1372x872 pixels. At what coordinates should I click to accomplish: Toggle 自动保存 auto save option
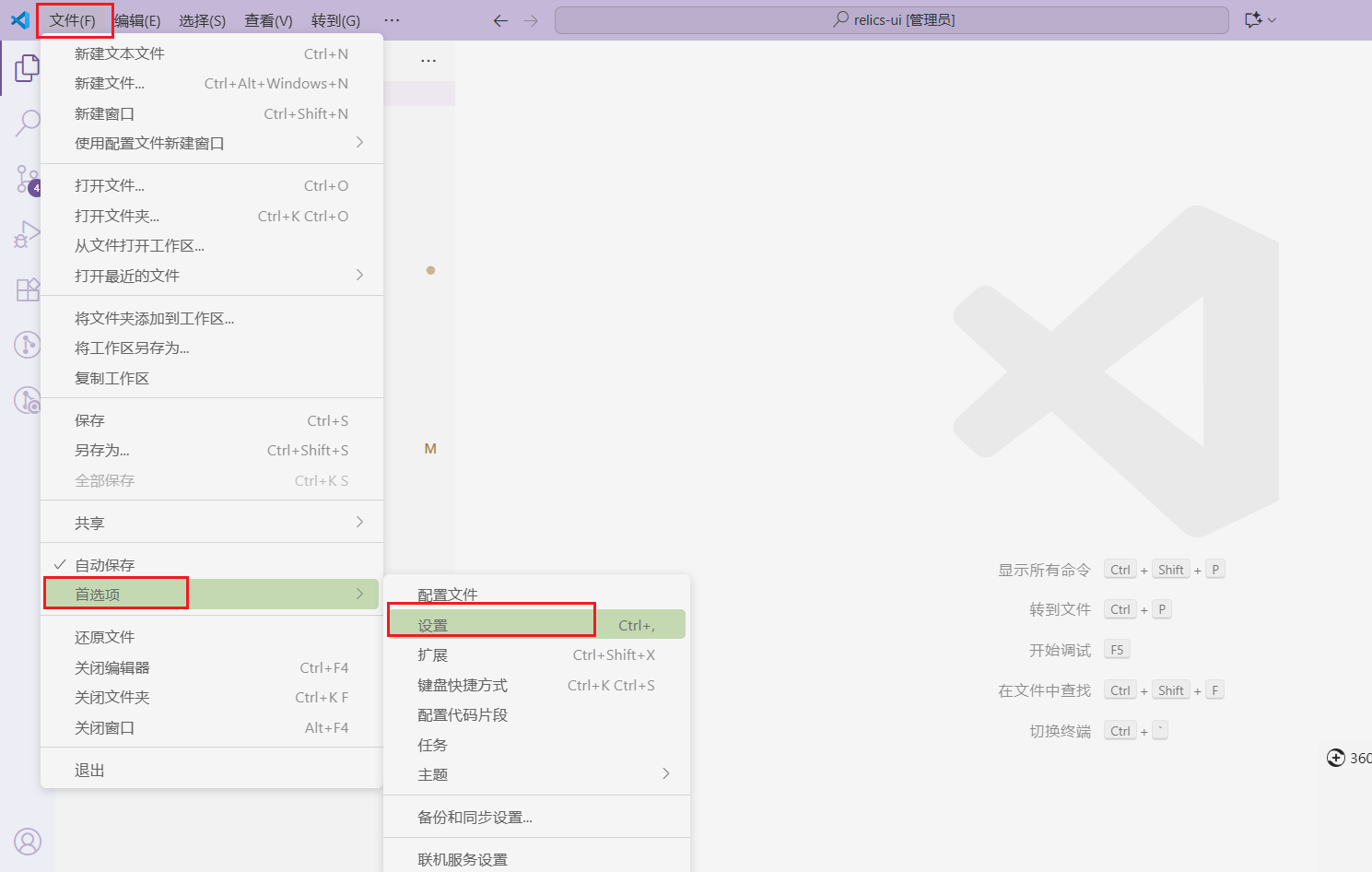[x=212, y=565]
